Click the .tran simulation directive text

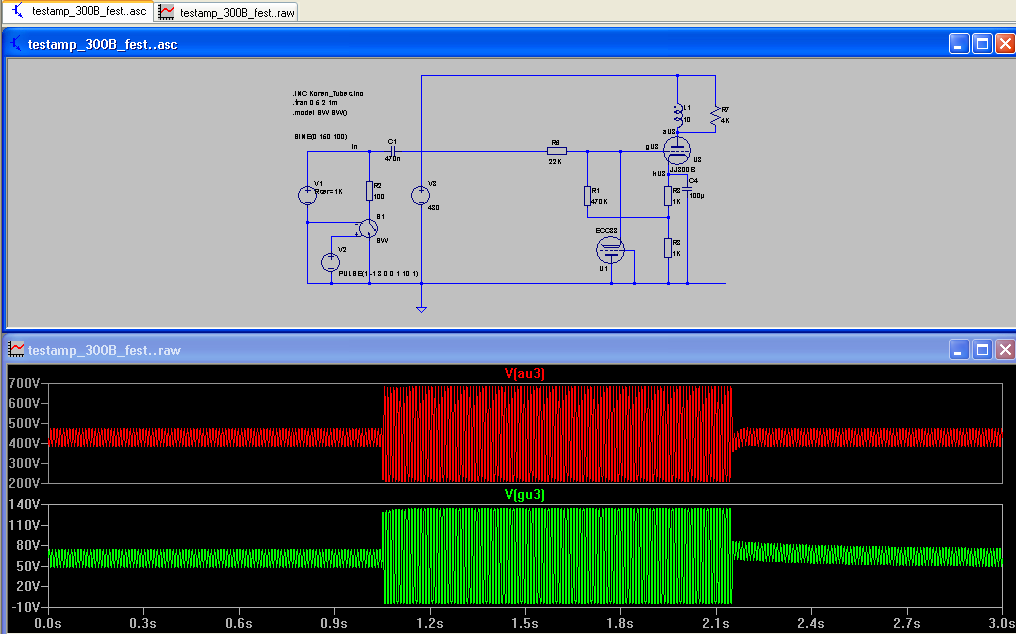click(316, 101)
